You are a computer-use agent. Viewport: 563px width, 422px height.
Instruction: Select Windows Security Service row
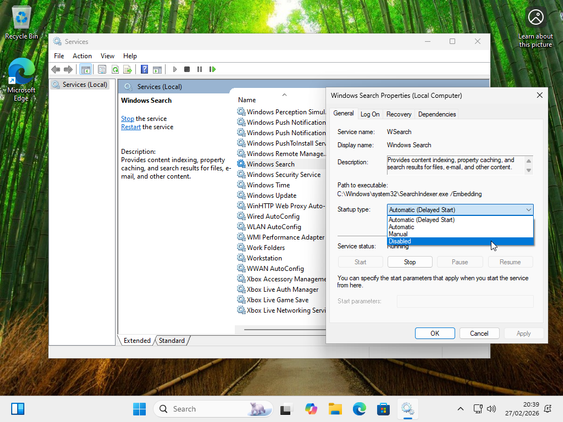click(281, 175)
